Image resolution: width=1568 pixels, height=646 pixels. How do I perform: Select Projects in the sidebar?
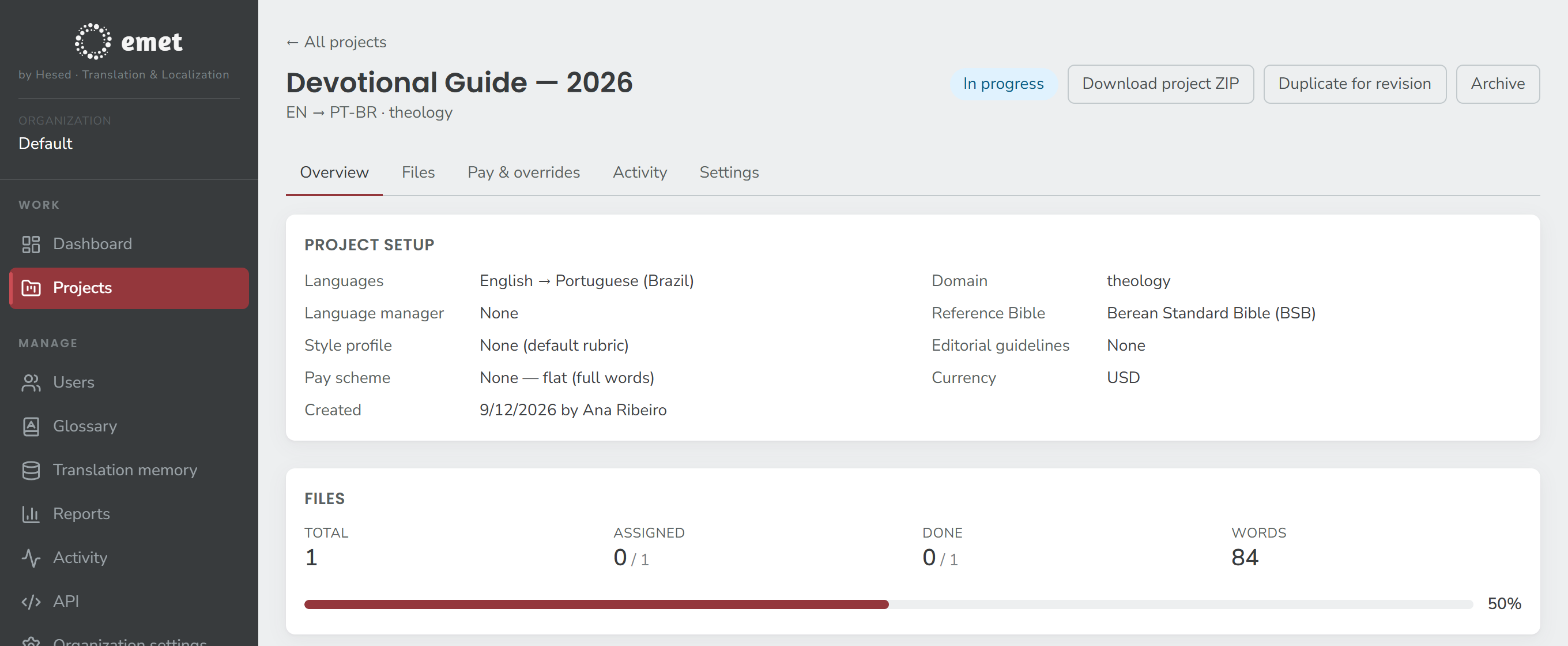[129, 288]
